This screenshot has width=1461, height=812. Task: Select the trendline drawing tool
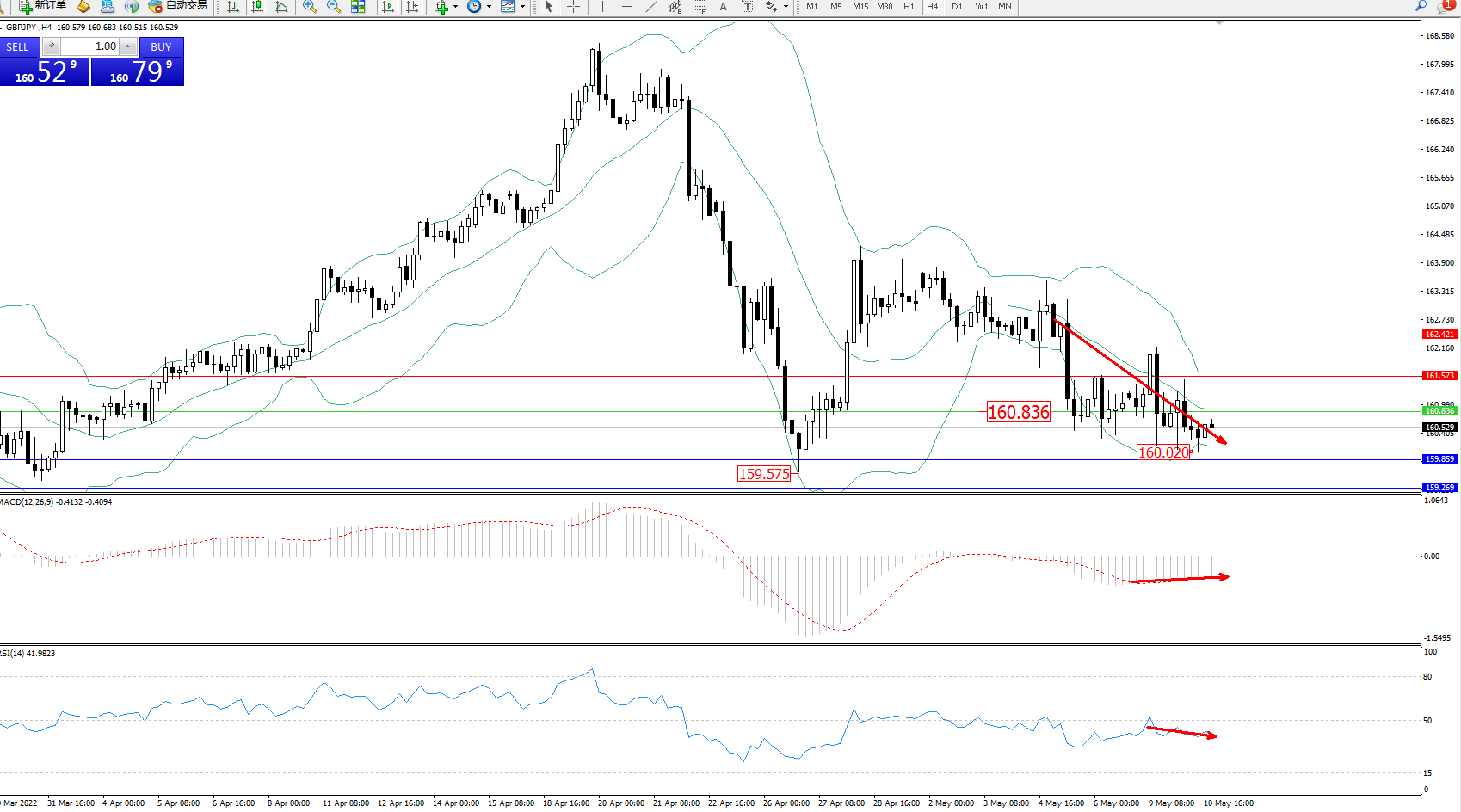(651, 7)
